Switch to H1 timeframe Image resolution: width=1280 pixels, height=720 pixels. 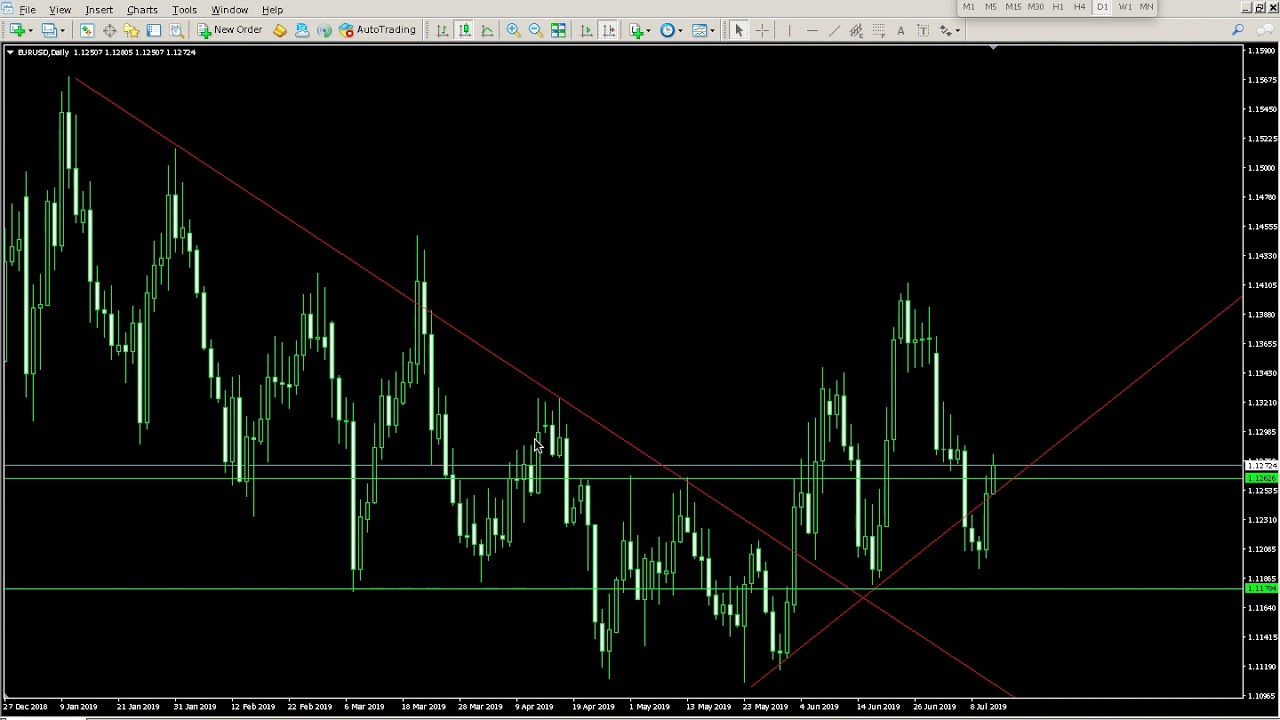(1058, 7)
